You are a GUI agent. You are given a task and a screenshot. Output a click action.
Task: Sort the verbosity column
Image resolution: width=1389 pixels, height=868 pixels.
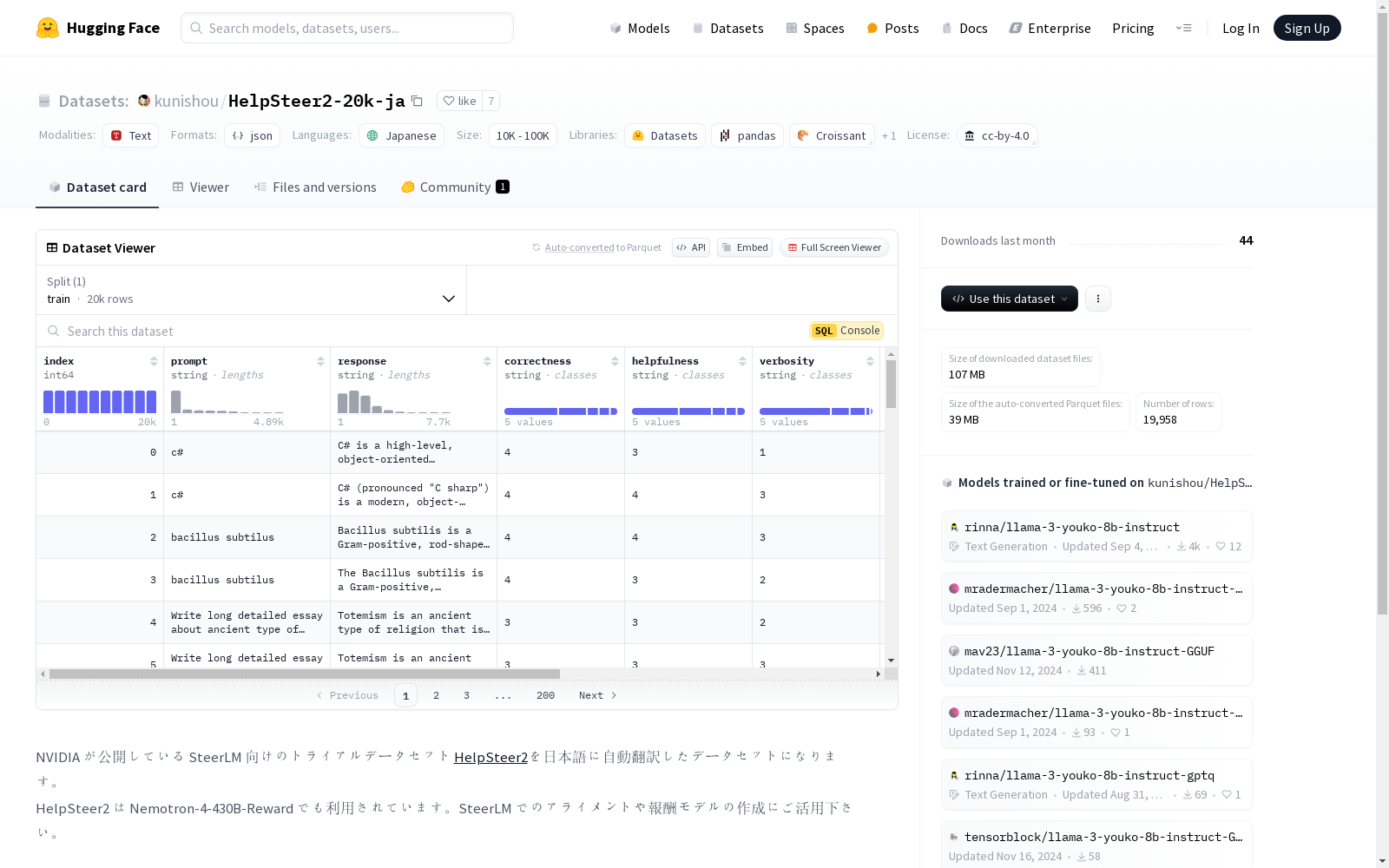pos(870,361)
